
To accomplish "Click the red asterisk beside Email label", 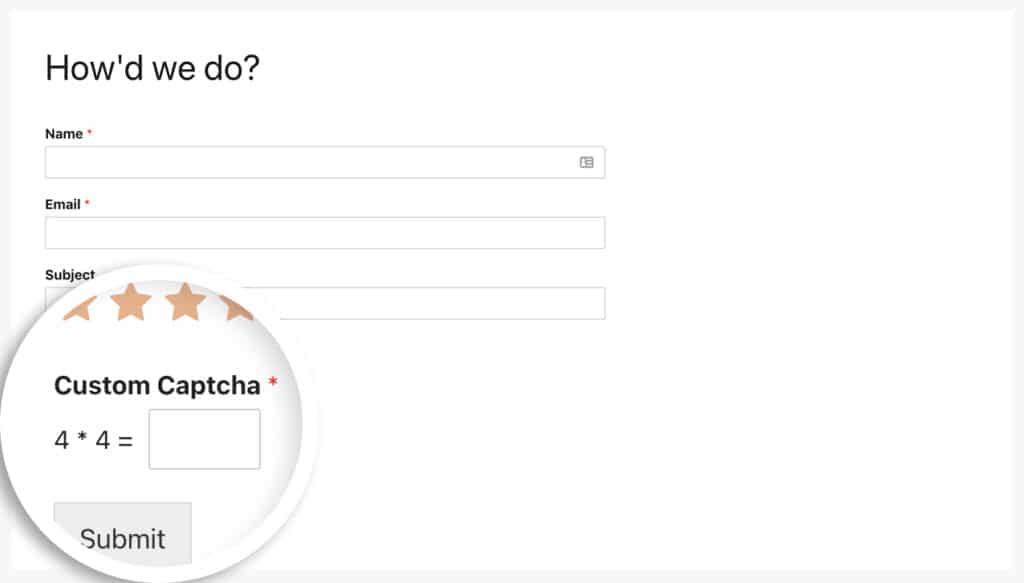I will 87,203.
